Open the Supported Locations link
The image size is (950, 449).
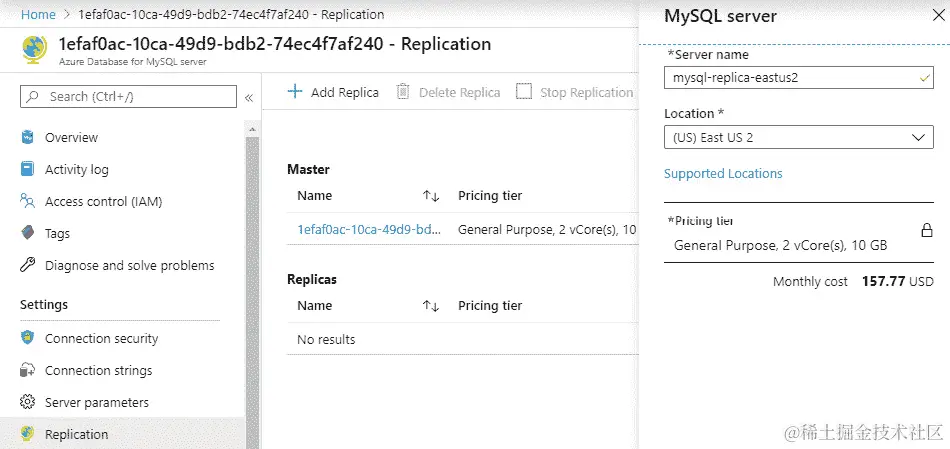[x=723, y=173]
